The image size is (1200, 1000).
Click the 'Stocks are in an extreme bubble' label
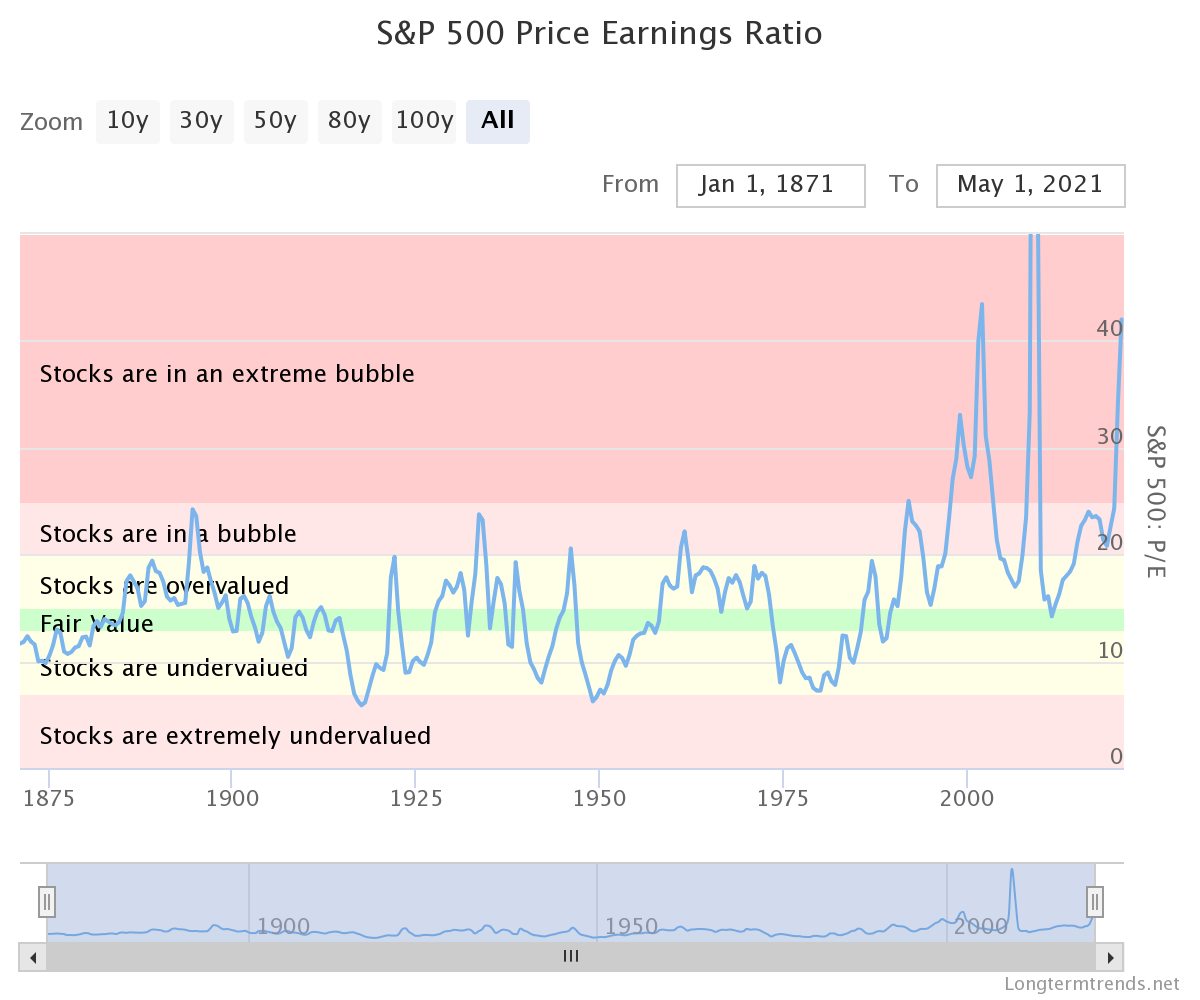(x=227, y=374)
